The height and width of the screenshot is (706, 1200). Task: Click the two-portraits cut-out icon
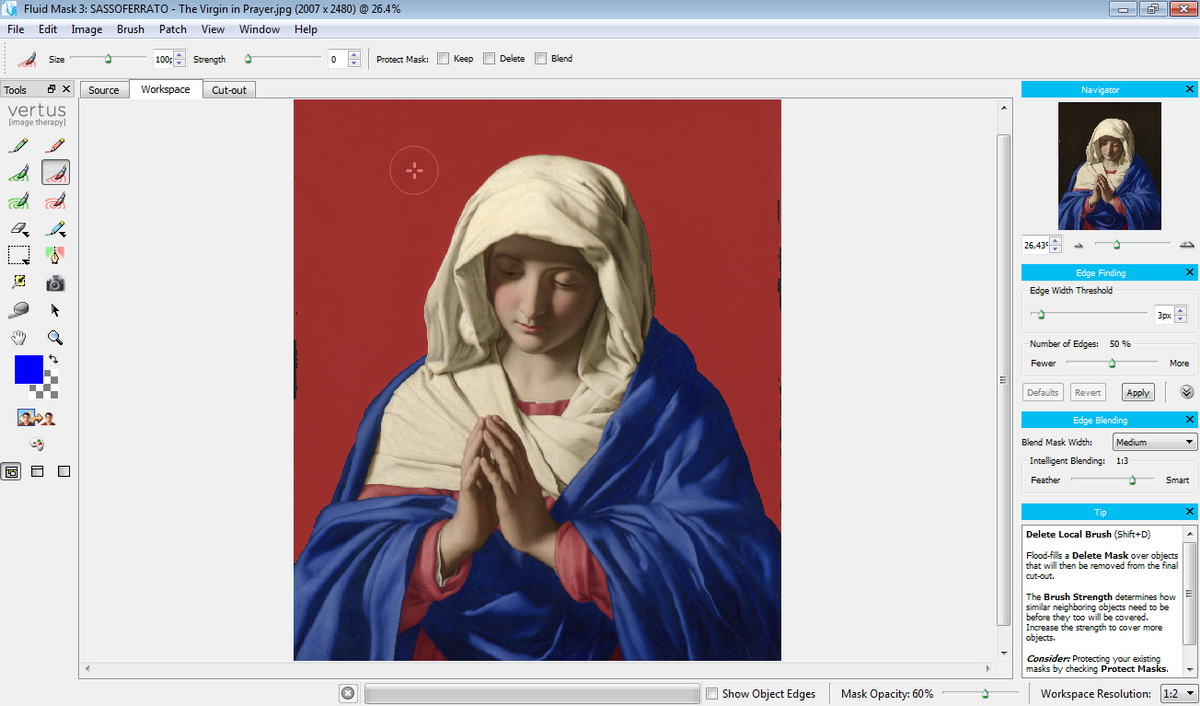[36, 418]
